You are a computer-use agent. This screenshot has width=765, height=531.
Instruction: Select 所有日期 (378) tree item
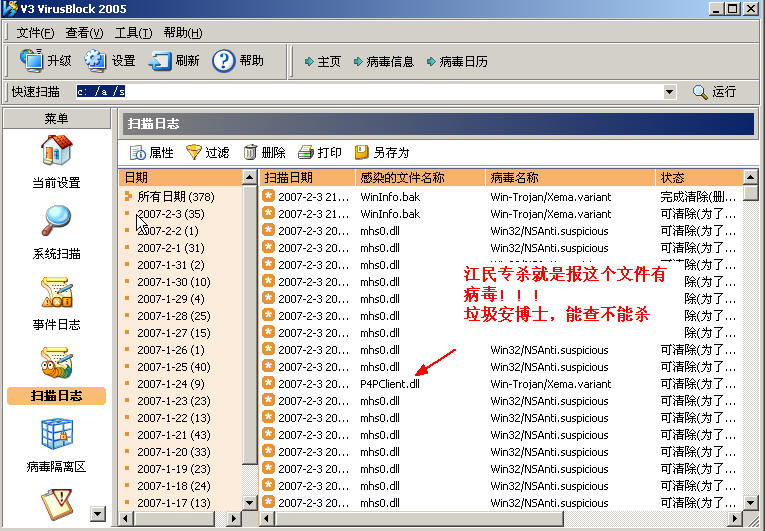click(x=176, y=197)
